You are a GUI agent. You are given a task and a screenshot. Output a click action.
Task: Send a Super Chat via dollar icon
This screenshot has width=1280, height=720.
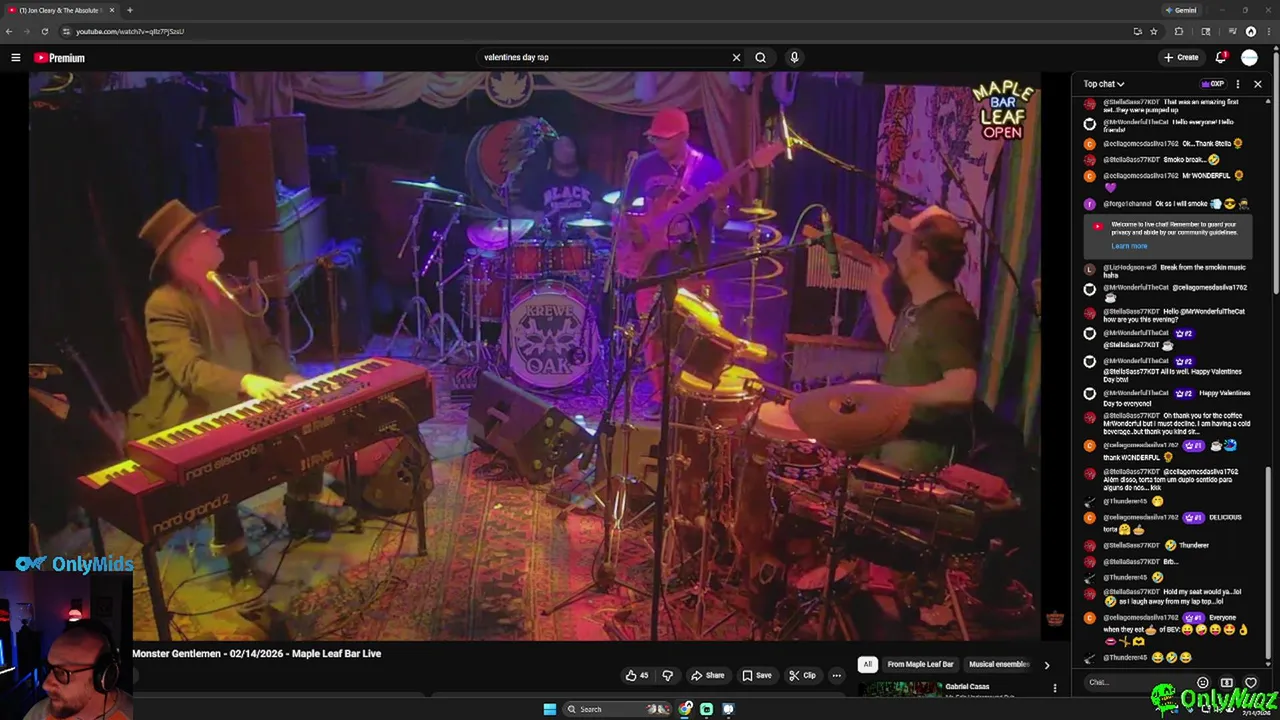pyautogui.click(x=1227, y=683)
